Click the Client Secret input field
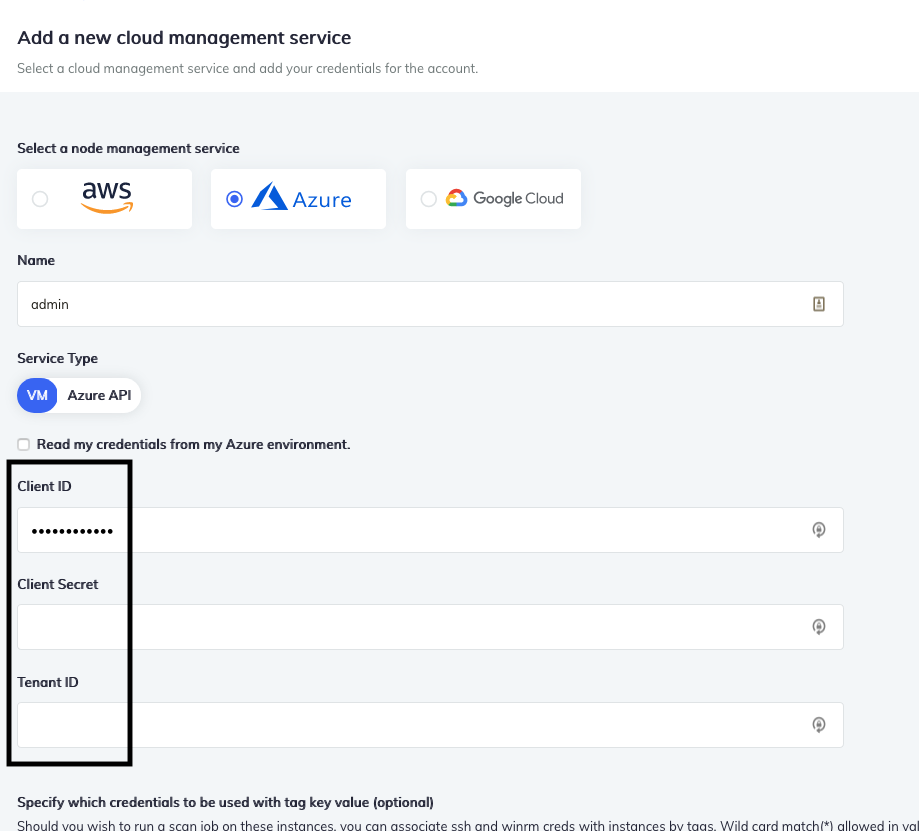Screen dimensions: 919x831 pyautogui.click(x=430, y=626)
